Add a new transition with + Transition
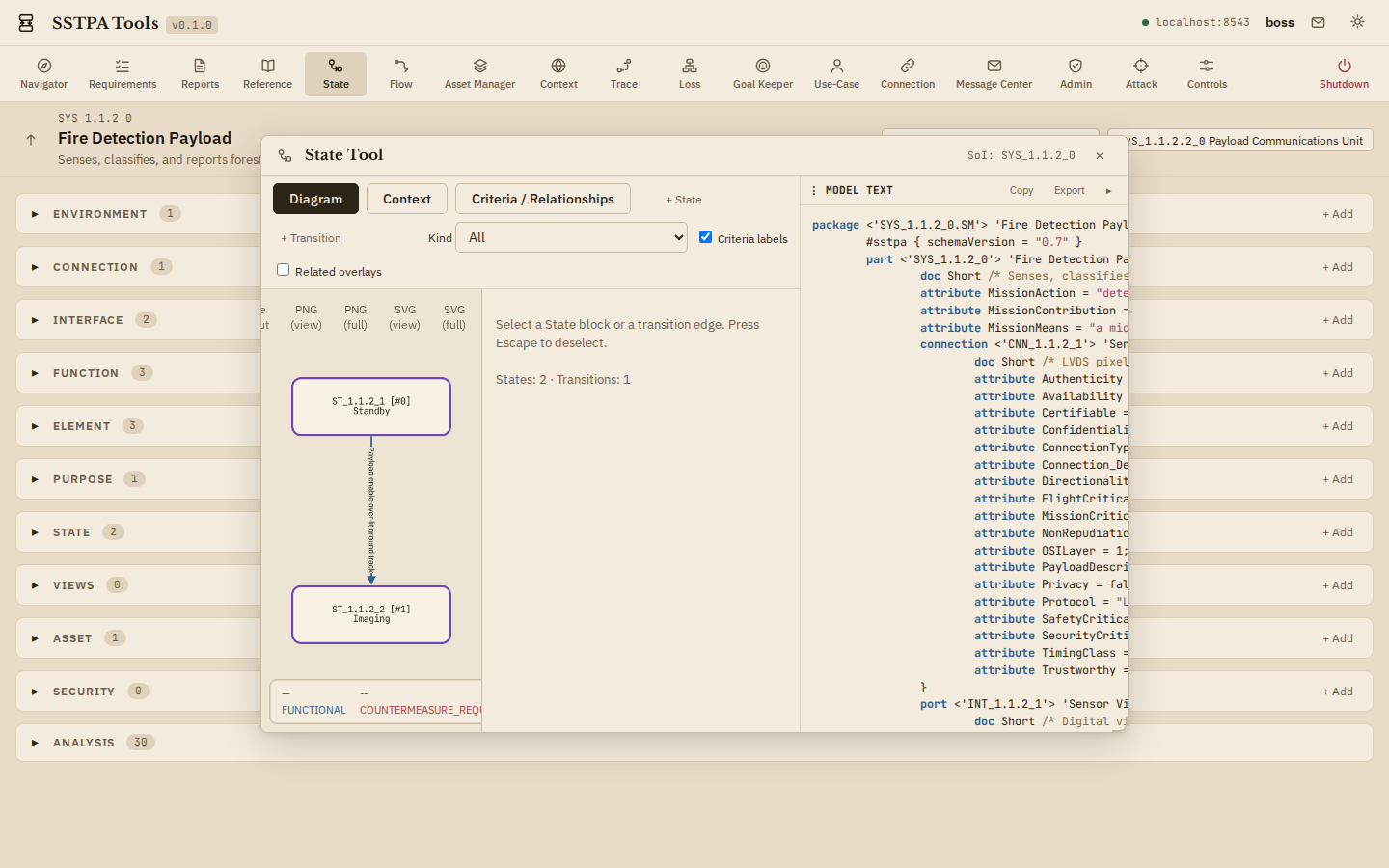The width and height of the screenshot is (1389, 868). click(x=311, y=238)
